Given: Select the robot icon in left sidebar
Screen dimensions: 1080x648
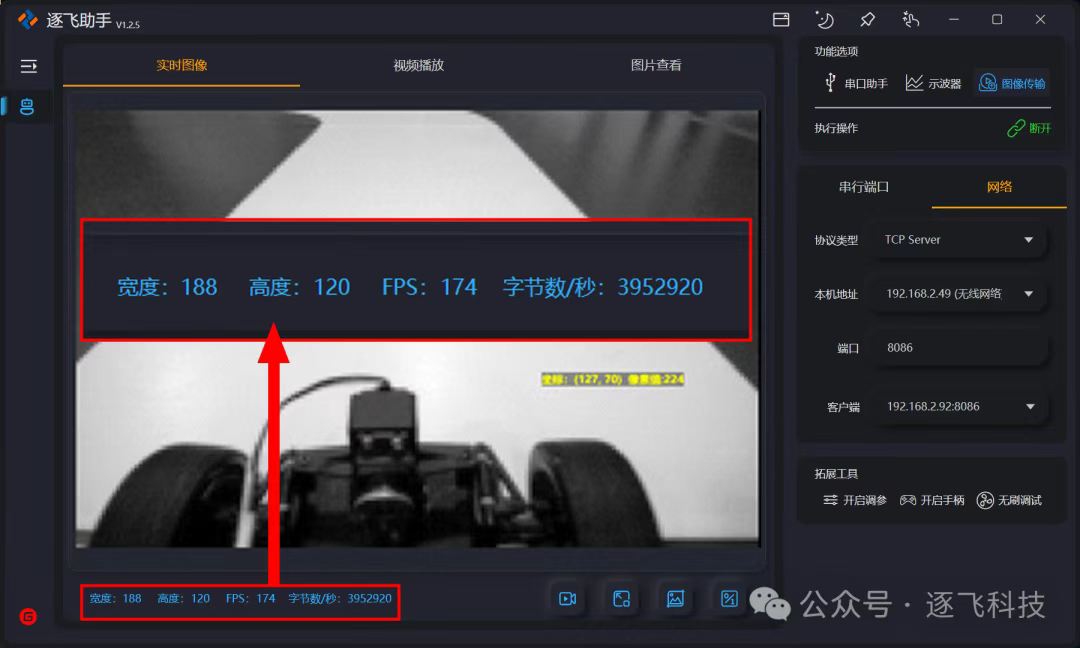Looking at the screenshot, I should point(27,107).
